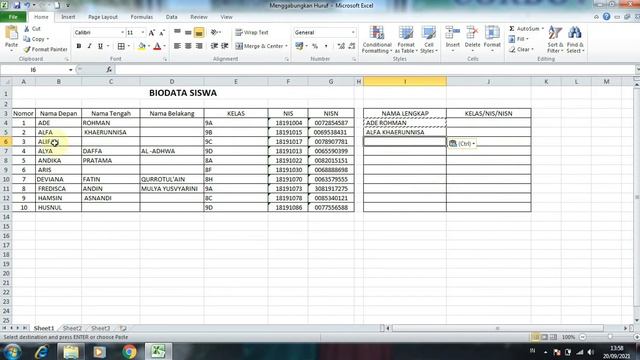Screen dimensions: 640x360
Task: Open the Borders icon
Action: point(121,46)
